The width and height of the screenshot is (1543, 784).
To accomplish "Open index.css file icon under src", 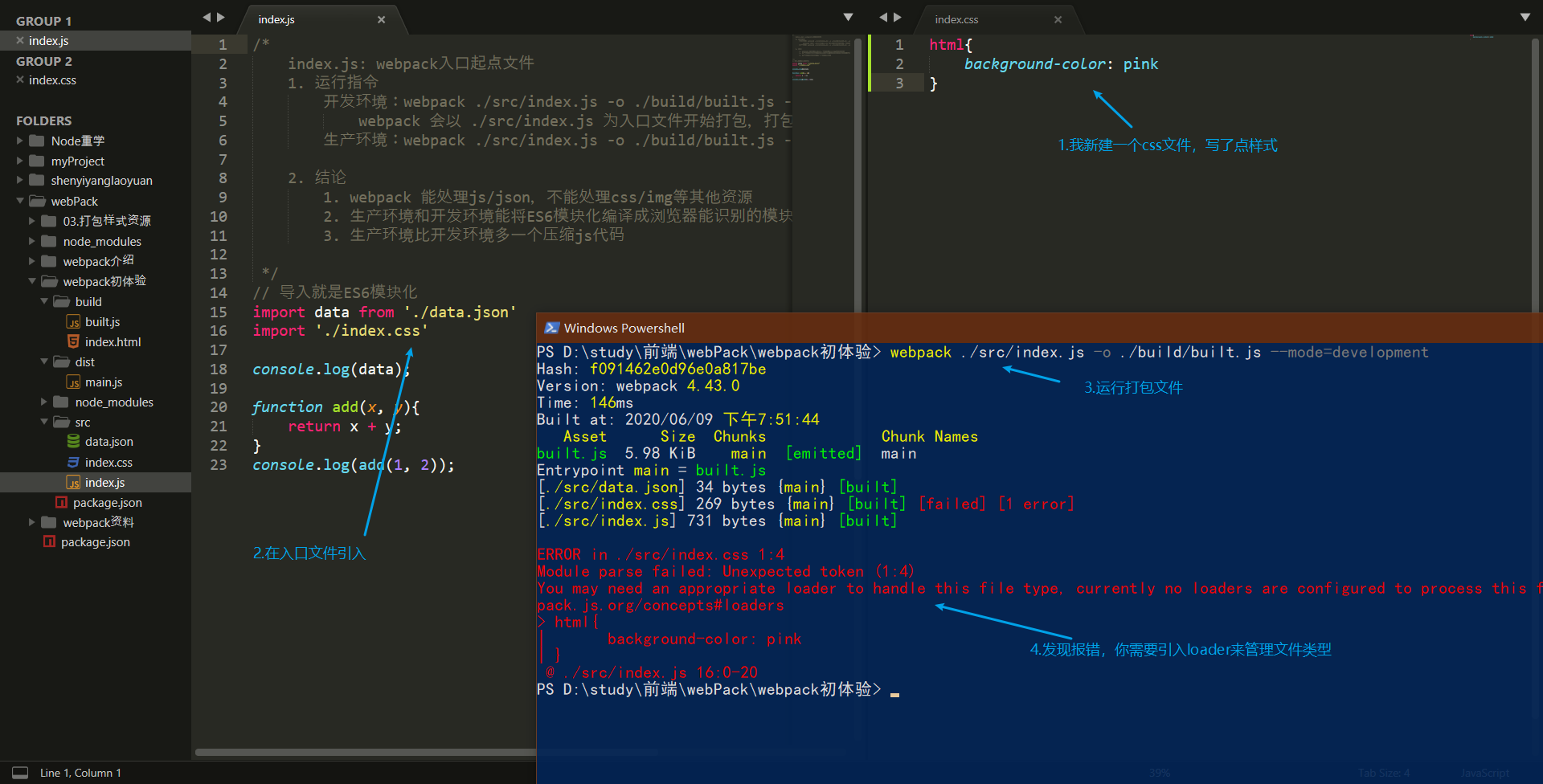I will [x=73, y=462].
